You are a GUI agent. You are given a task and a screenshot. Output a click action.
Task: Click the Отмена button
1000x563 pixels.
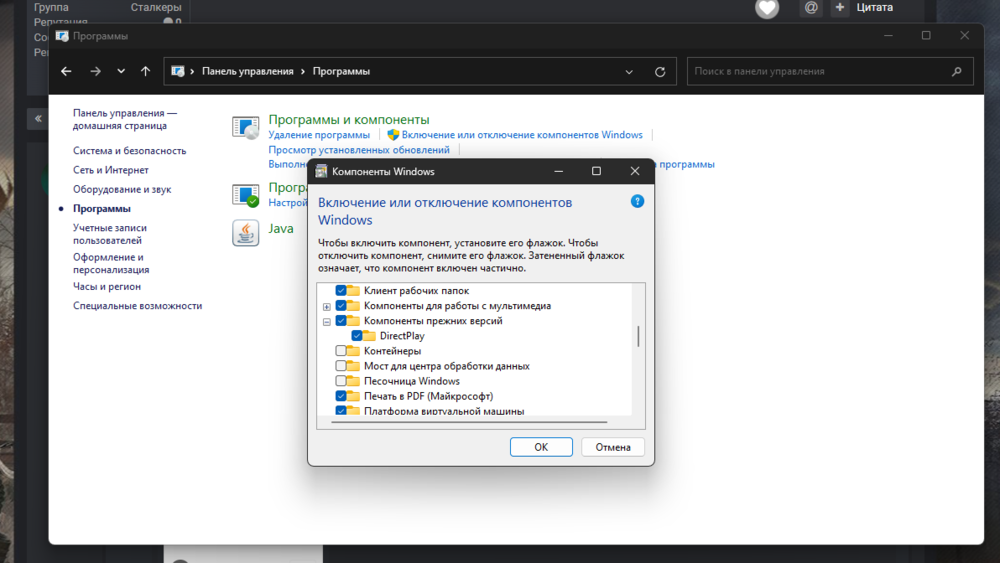[x=613, y=447]
